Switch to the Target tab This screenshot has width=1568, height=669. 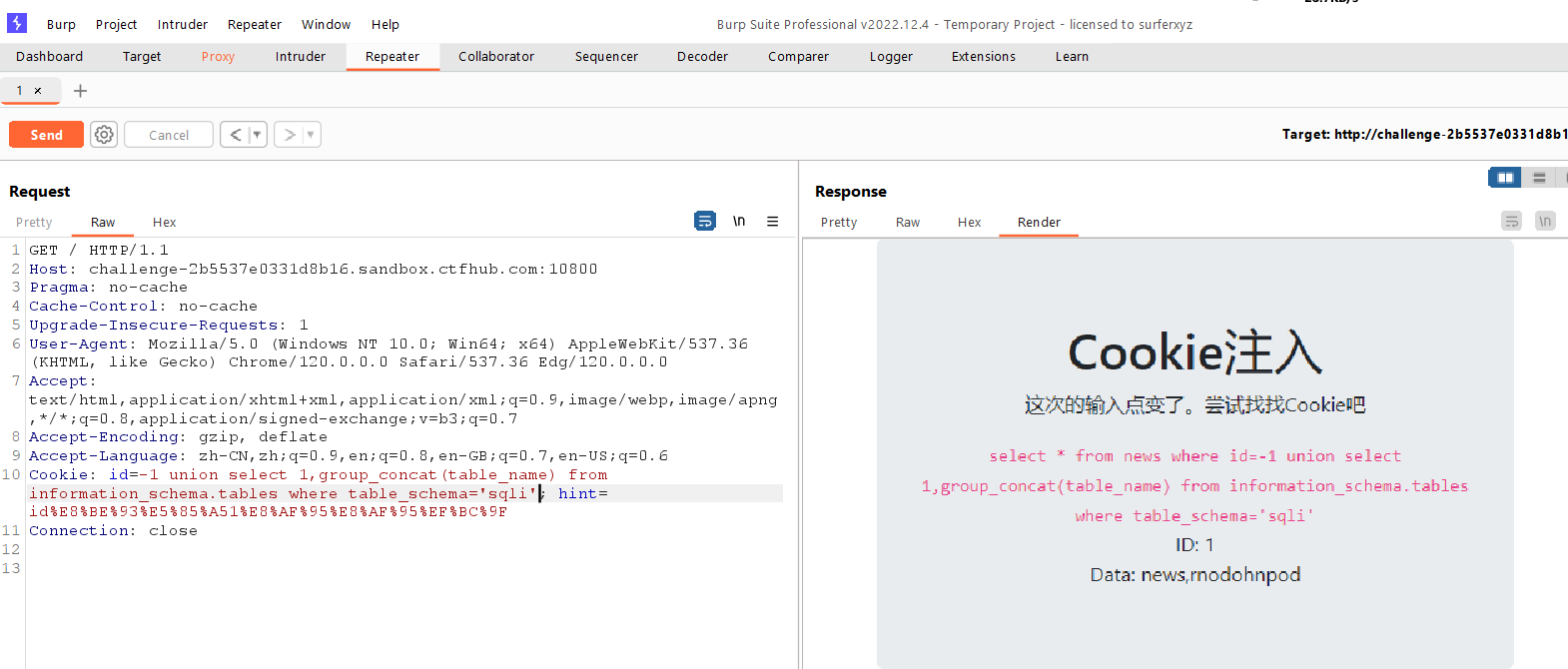142,57
